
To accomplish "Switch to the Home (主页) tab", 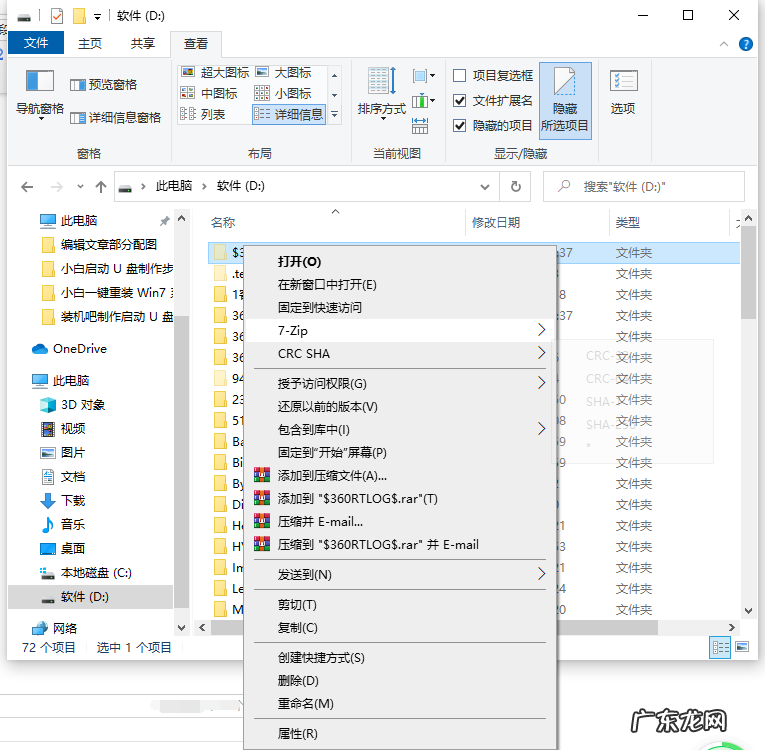I will [90, 43].
